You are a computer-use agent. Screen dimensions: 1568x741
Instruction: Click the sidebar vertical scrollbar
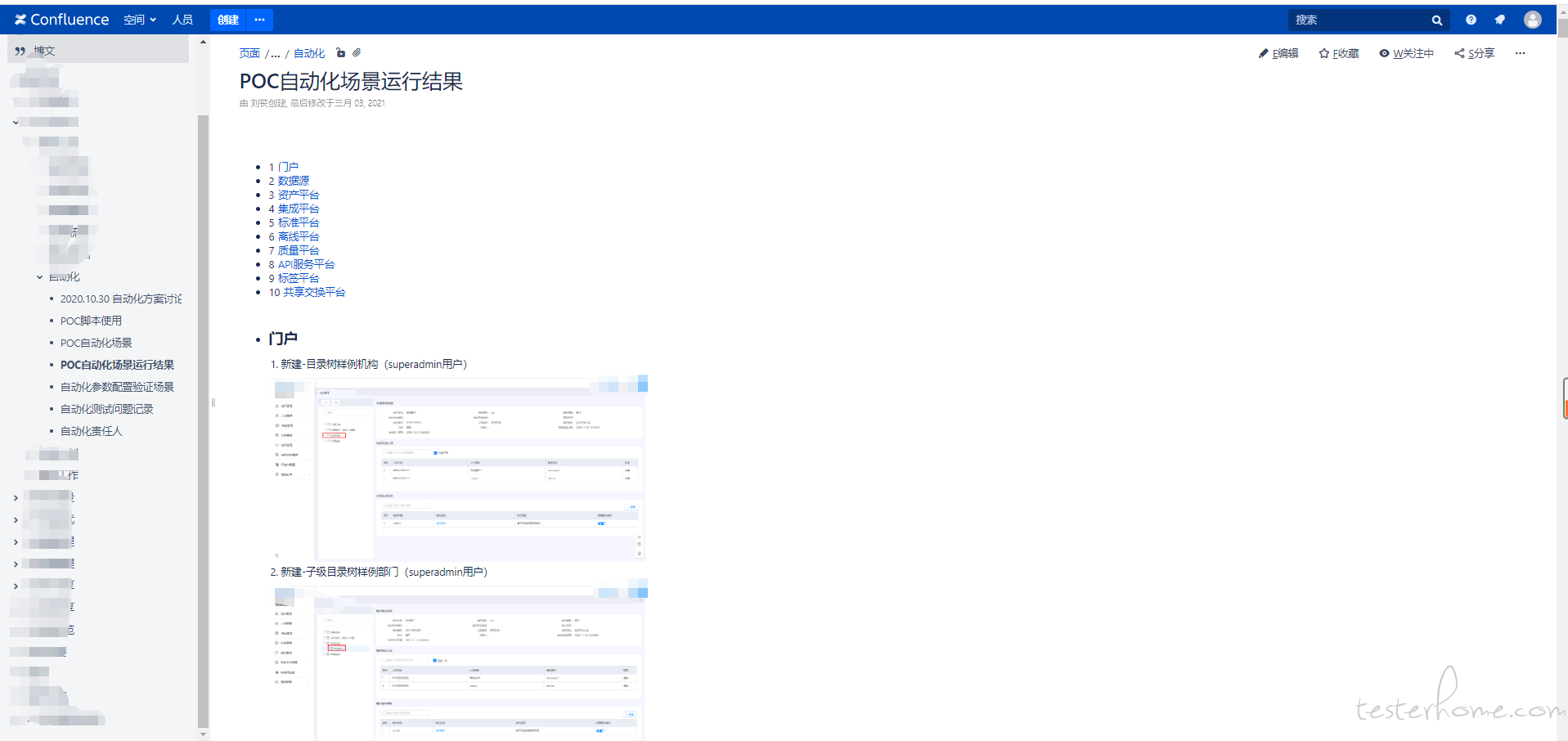tap(203, 421)
